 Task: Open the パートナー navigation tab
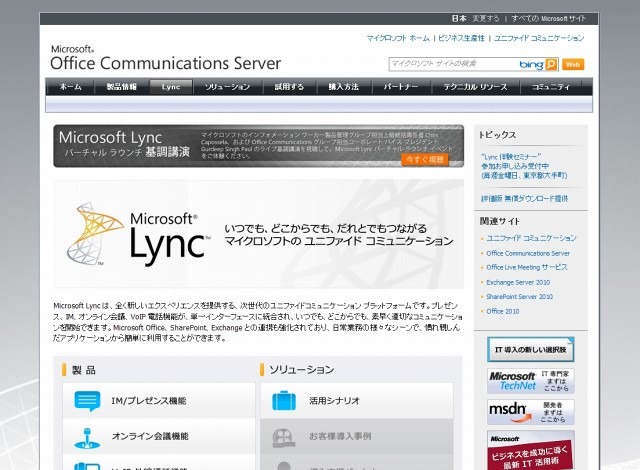click(401, 87)
